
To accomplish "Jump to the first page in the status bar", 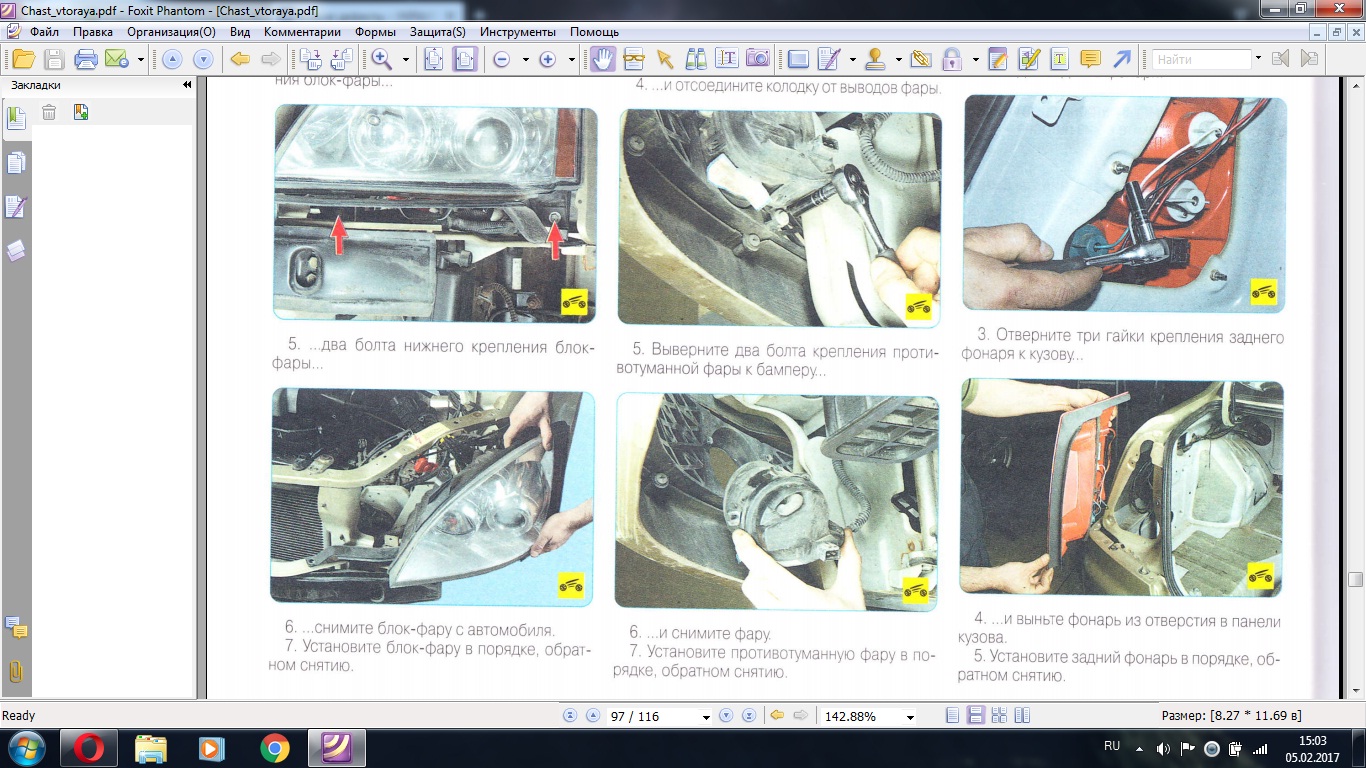I will pos(570,716).
